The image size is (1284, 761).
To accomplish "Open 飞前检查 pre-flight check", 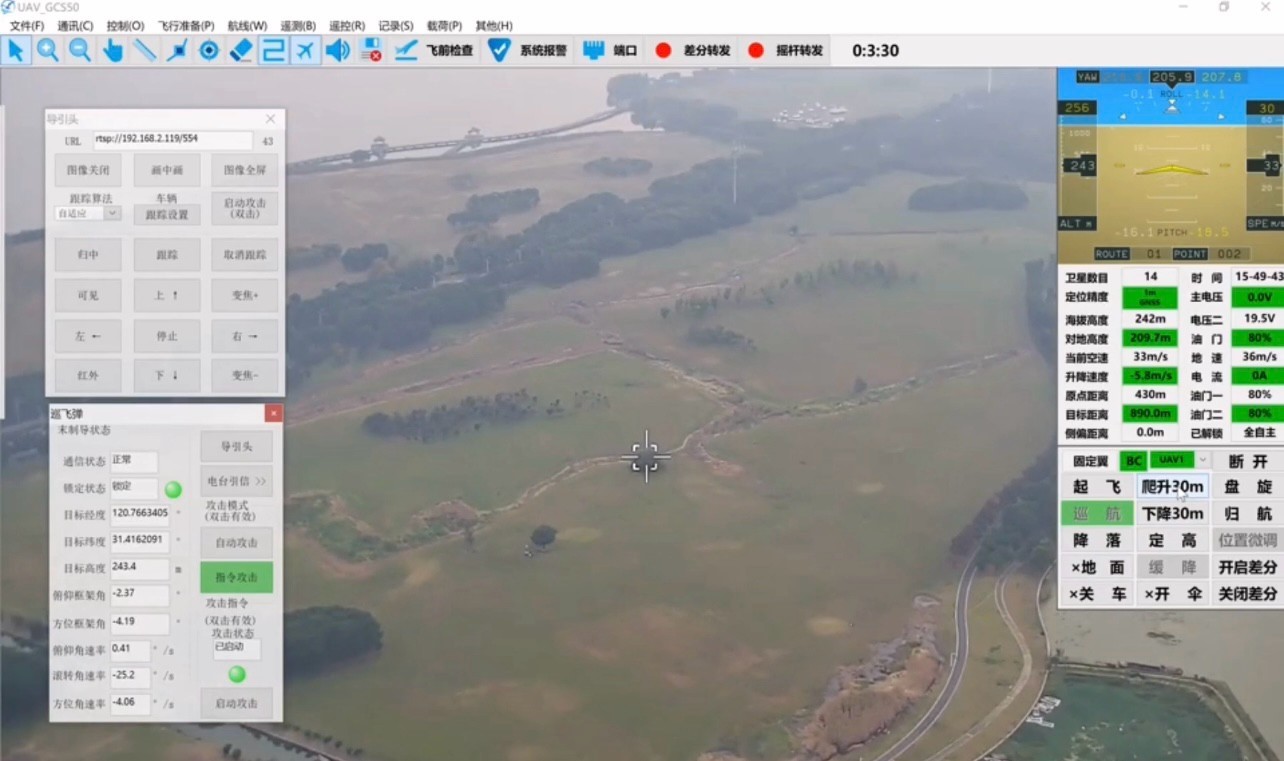I will pos(434,50).
